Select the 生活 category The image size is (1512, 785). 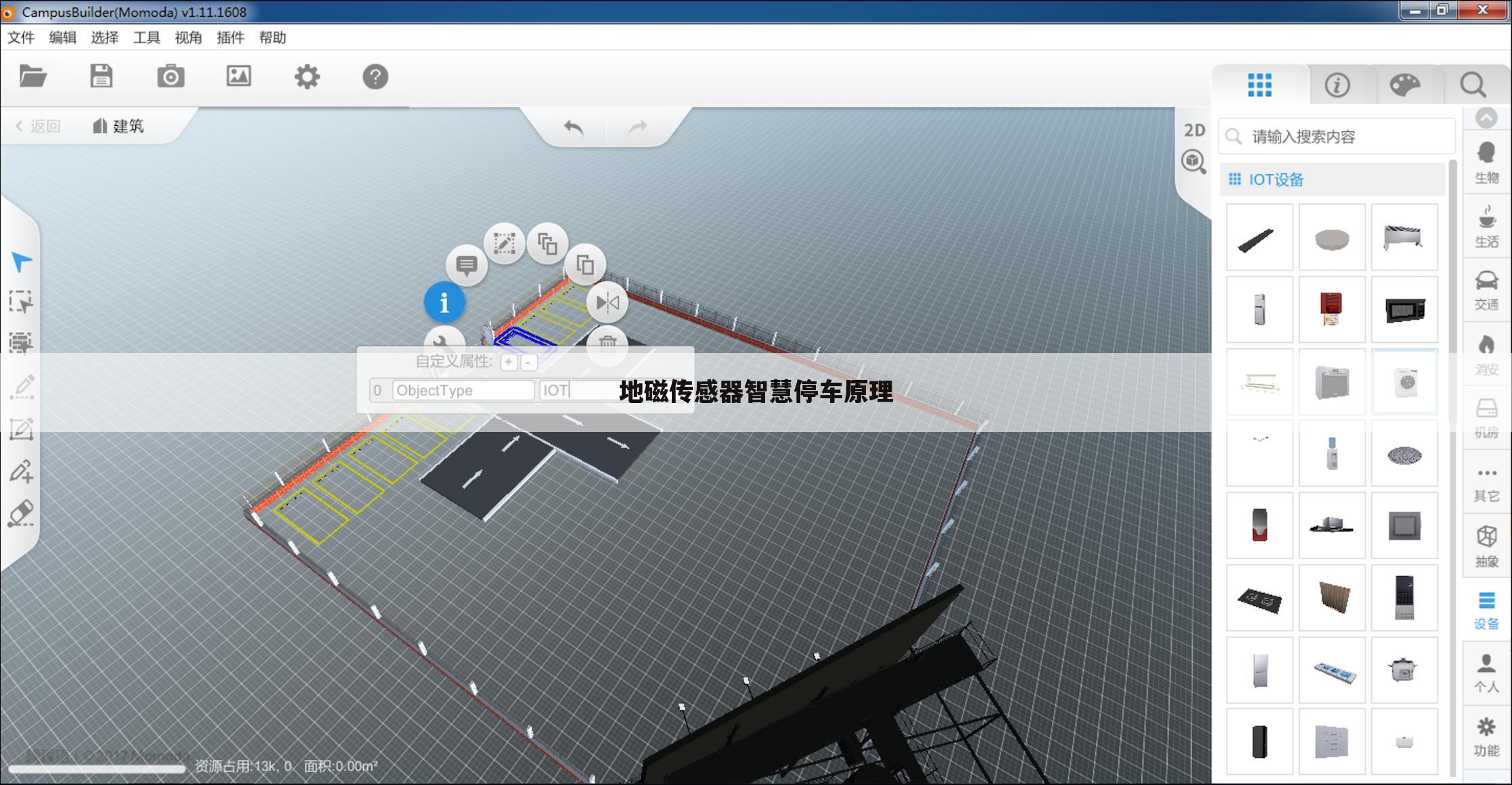[x=1486, y=227]
